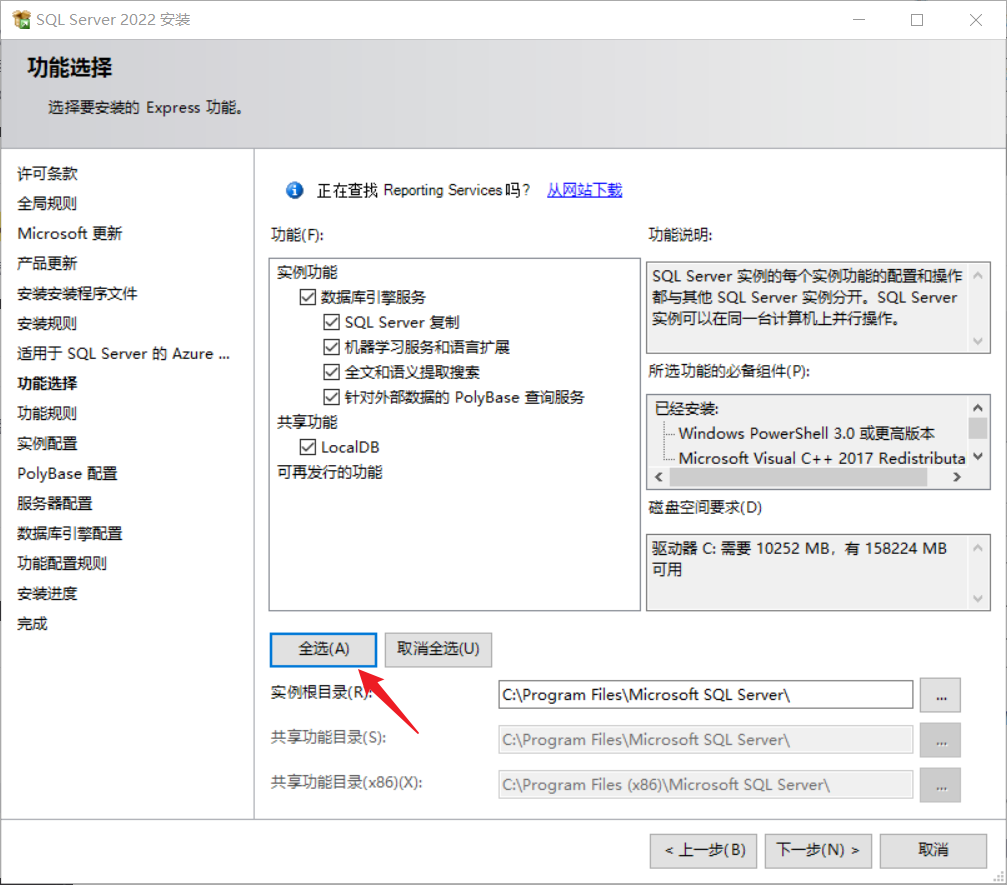Browse for 实例根目录 folder

click(x=940, y=696)
